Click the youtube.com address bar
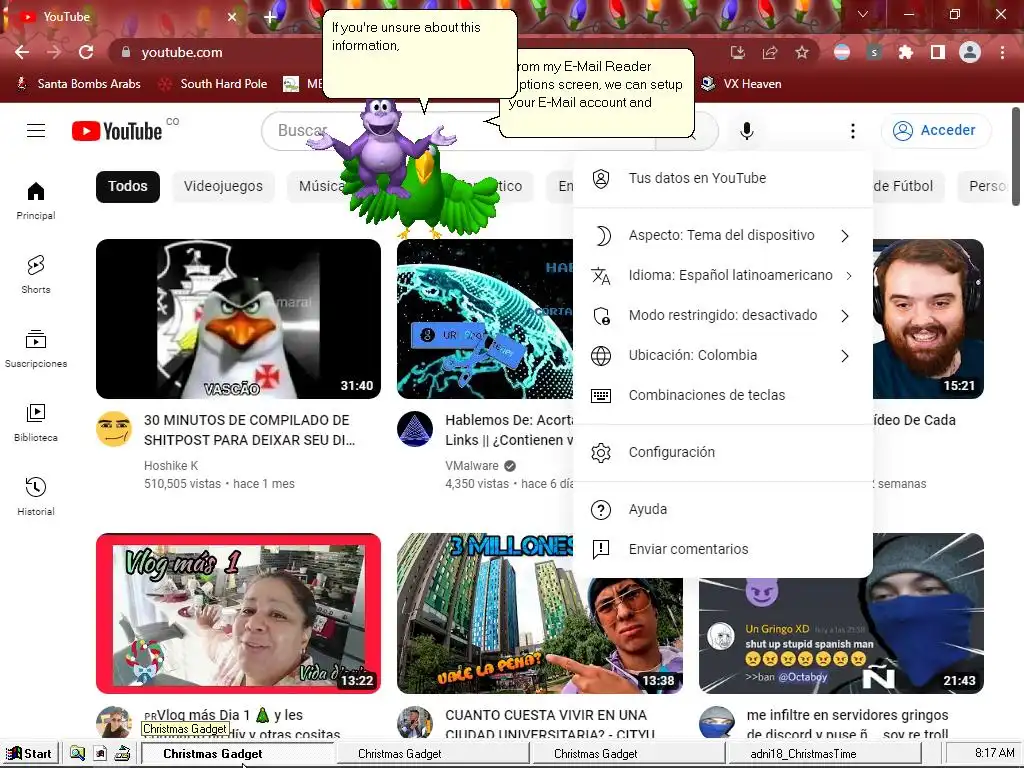 pyautogui.click(x=418, y=52)
